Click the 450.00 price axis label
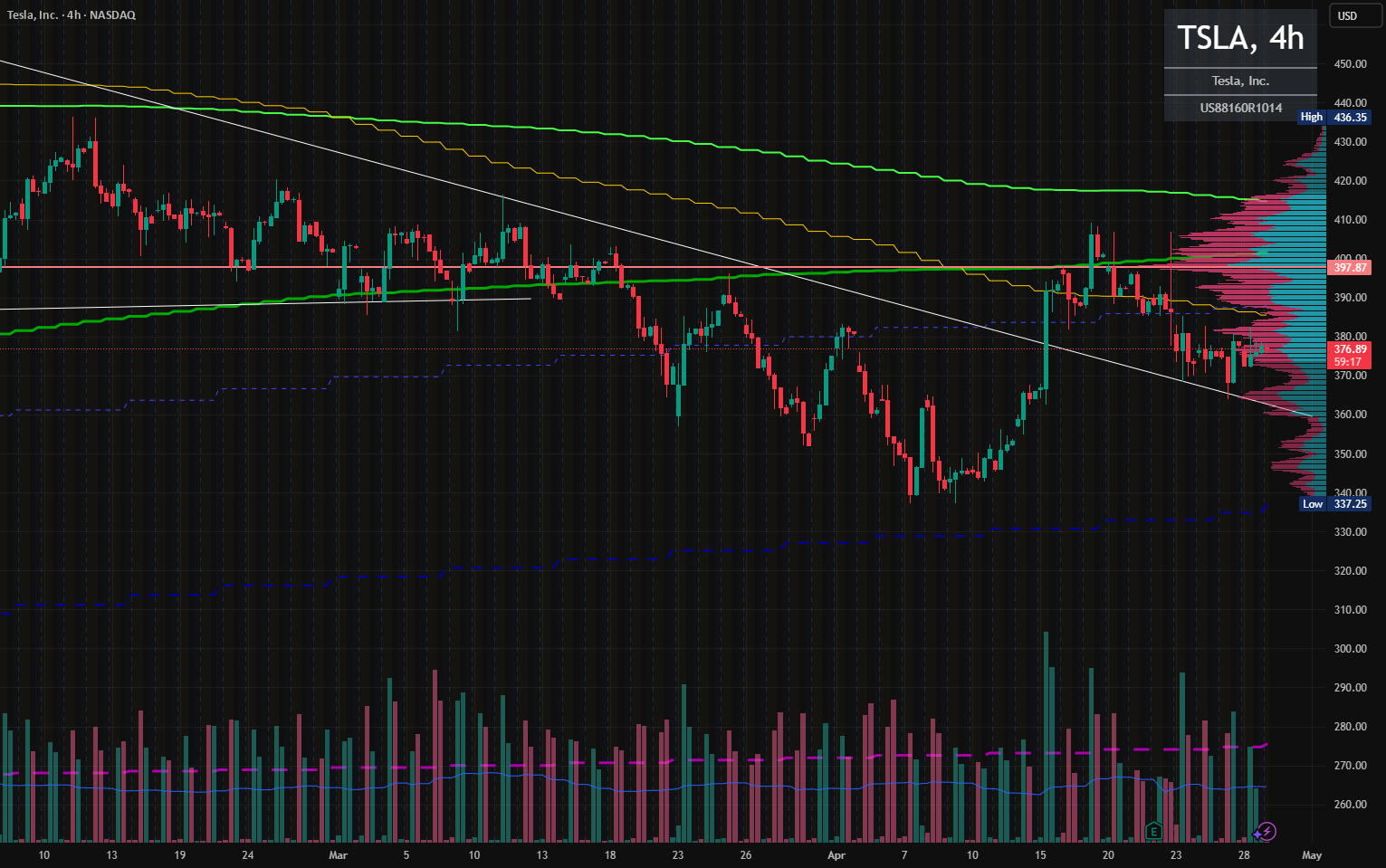Viewport: 1386px width, 868px height. [1350, 64]
